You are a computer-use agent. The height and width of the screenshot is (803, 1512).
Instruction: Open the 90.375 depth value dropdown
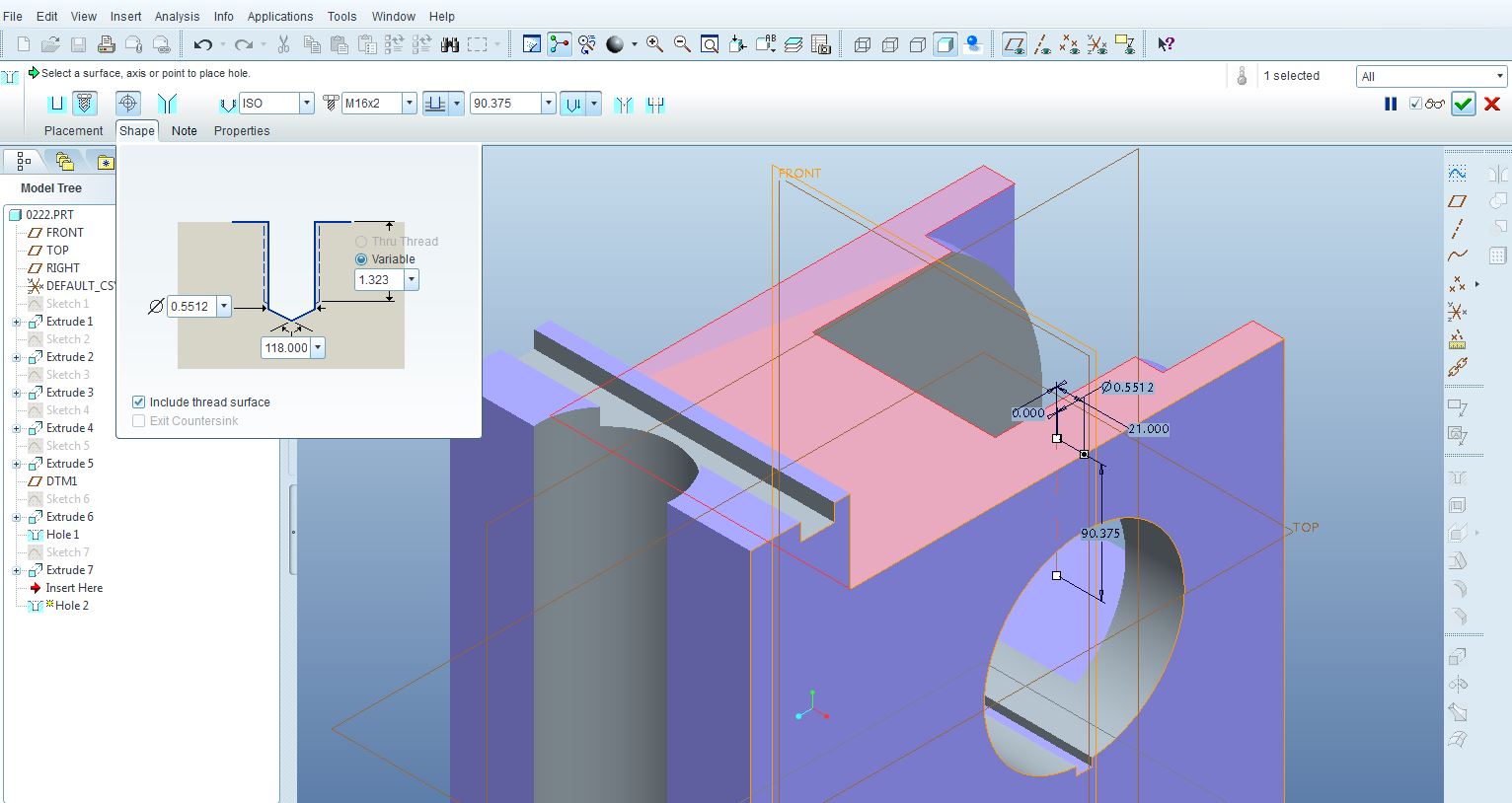click(549, 104)
